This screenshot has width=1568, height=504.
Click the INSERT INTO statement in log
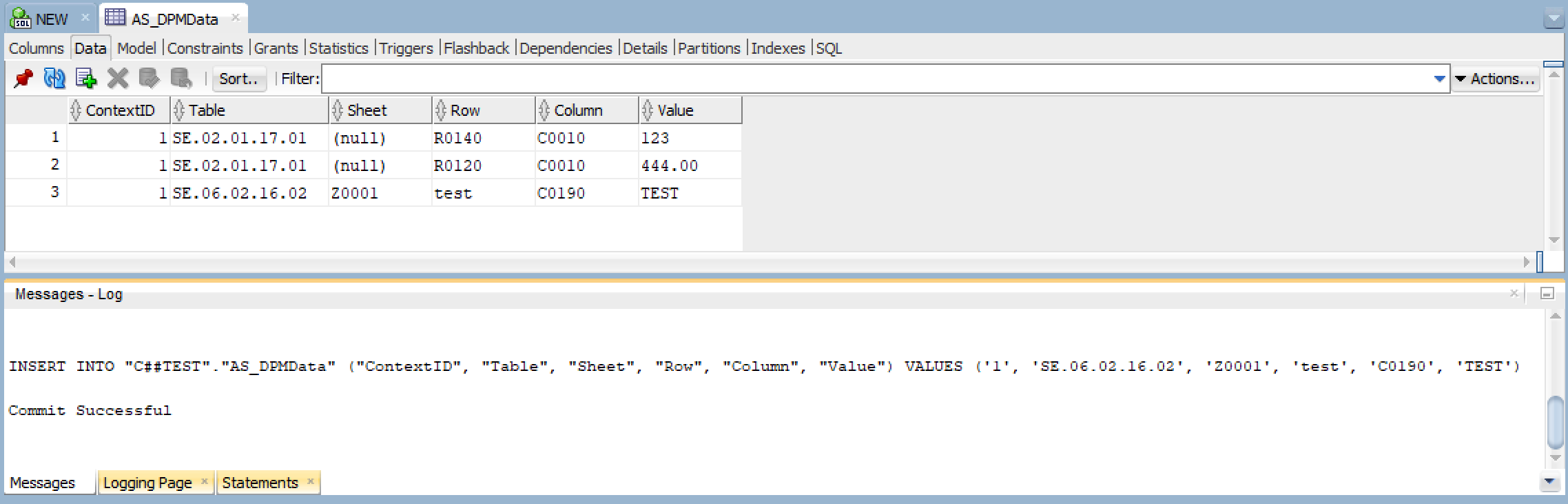point(765,366)
